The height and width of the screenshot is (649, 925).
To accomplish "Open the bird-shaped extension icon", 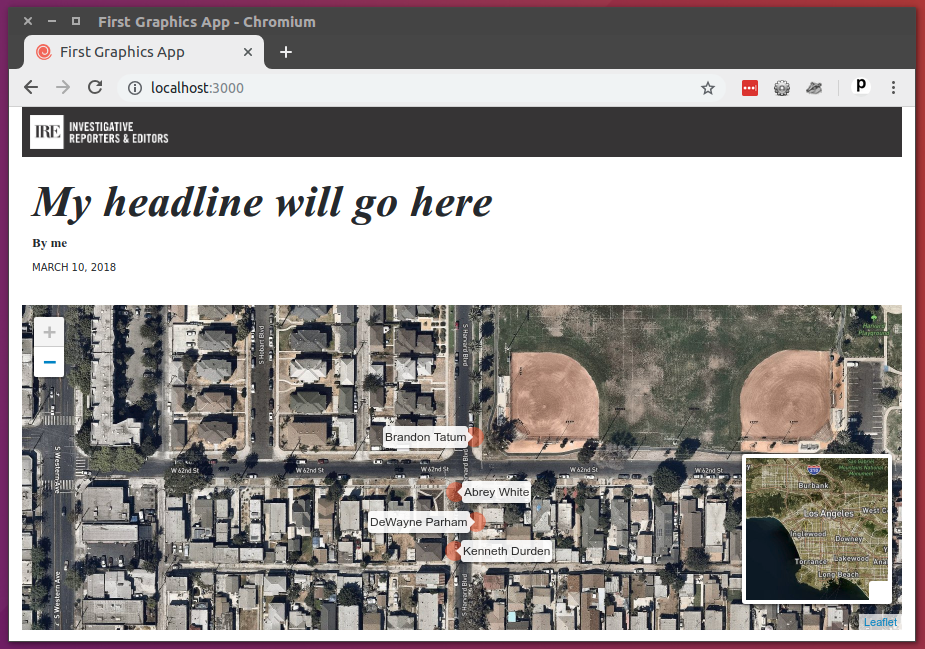I will point(814,88).
